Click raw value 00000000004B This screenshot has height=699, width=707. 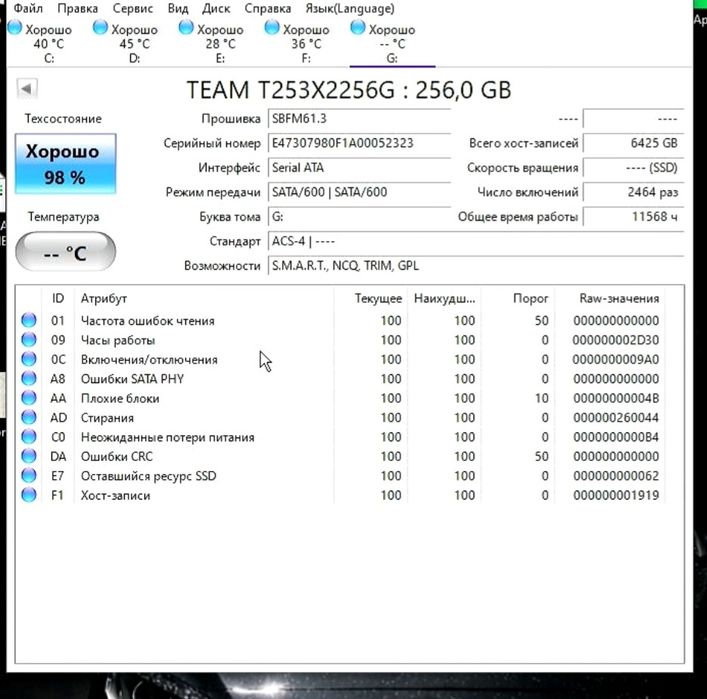click(615, 398)
